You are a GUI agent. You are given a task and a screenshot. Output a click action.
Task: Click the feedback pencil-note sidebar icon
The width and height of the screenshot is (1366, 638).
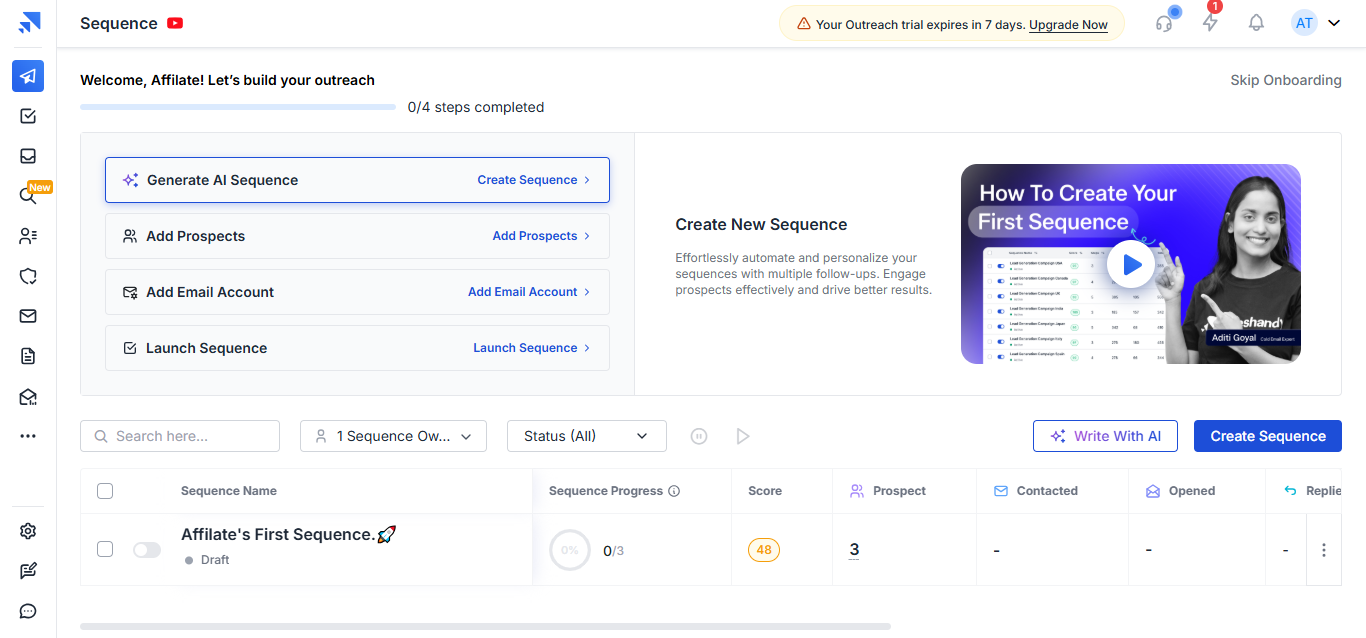[x=28, y=571]
